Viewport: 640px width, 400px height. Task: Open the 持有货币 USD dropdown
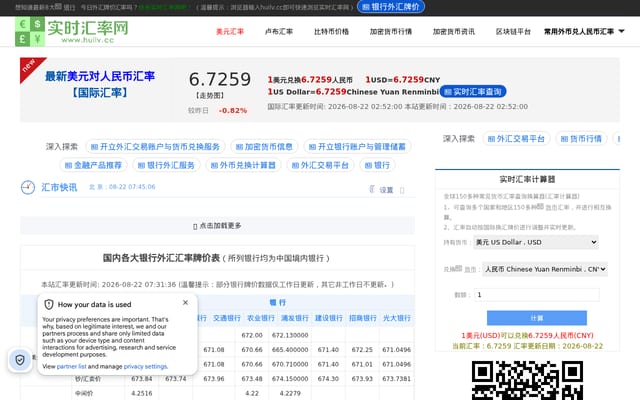pyautogui.click(x=536, y=242)
